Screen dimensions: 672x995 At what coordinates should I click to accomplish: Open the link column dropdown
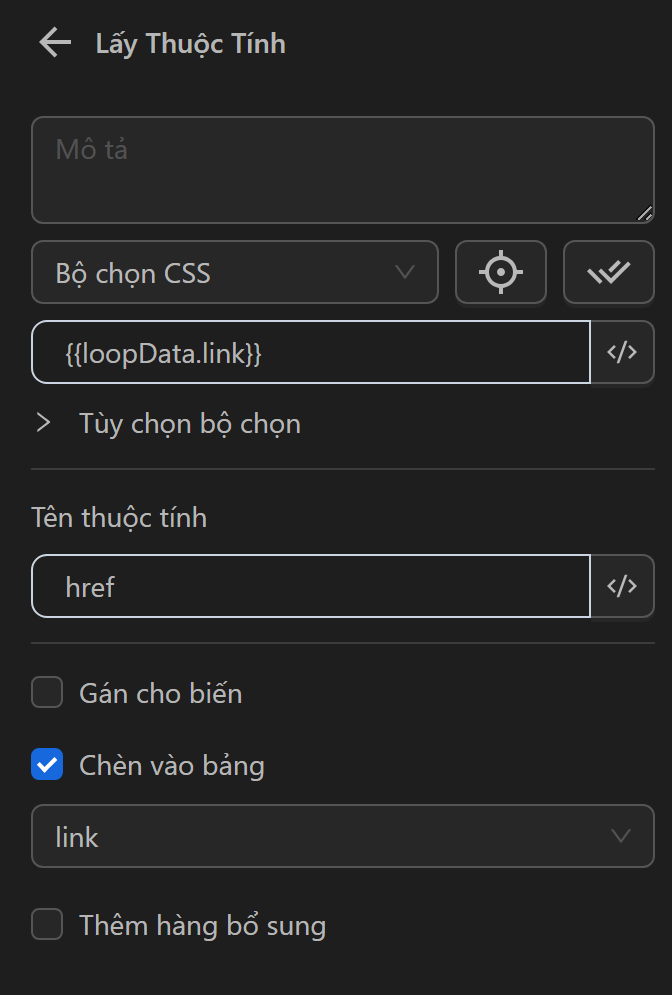tap(343, 836)
